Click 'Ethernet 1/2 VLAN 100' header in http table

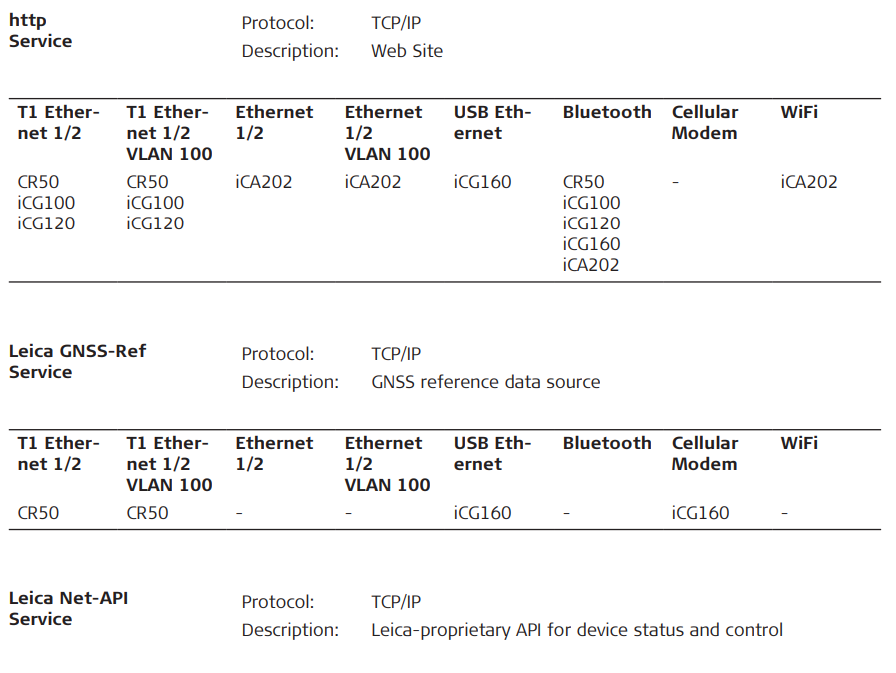387,133
